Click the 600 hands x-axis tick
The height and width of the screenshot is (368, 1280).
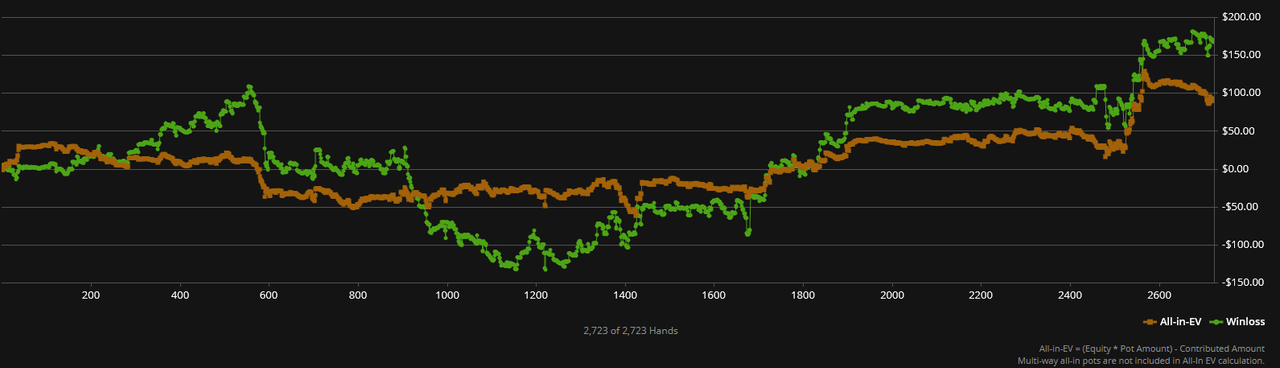[x=269, y=296]
